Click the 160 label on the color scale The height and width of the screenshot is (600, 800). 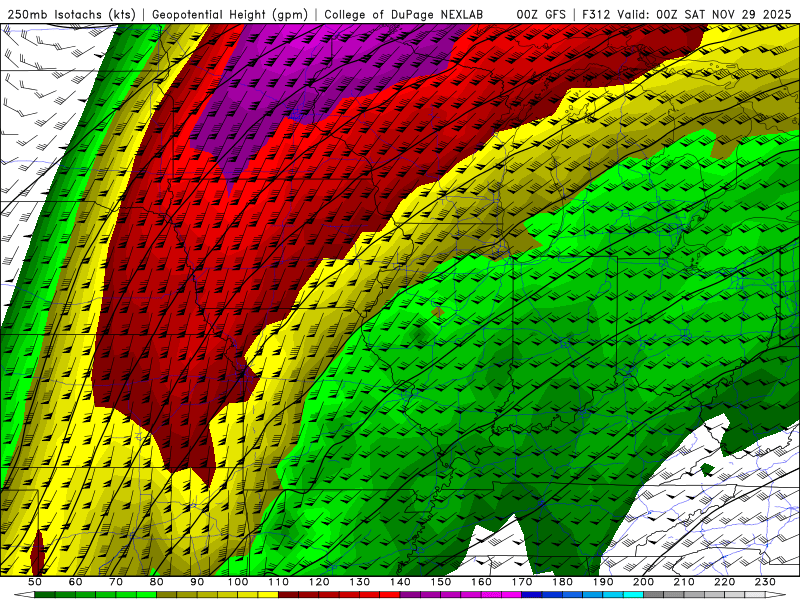[481, 582]
